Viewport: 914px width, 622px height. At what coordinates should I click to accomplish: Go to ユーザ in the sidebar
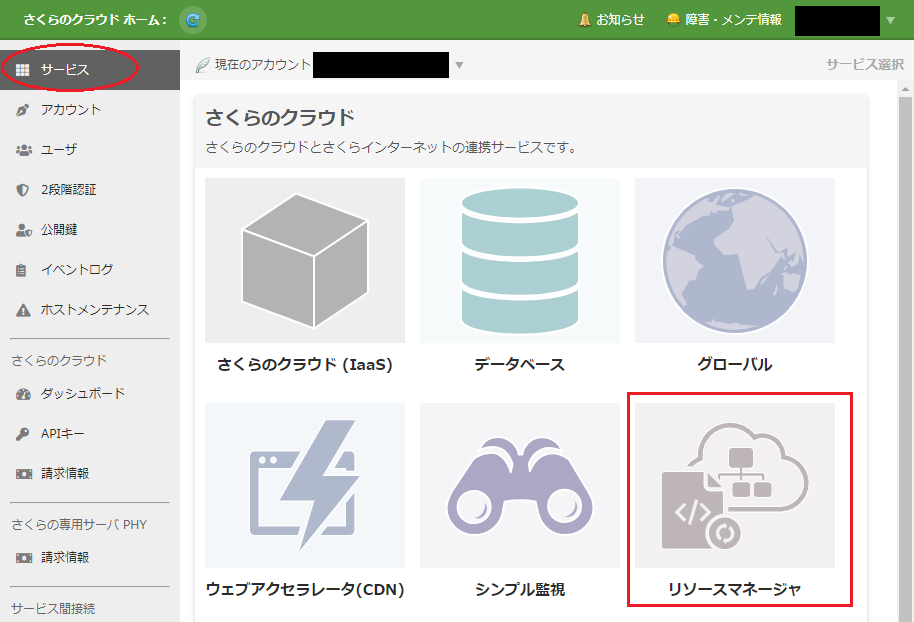pos(58,150)
